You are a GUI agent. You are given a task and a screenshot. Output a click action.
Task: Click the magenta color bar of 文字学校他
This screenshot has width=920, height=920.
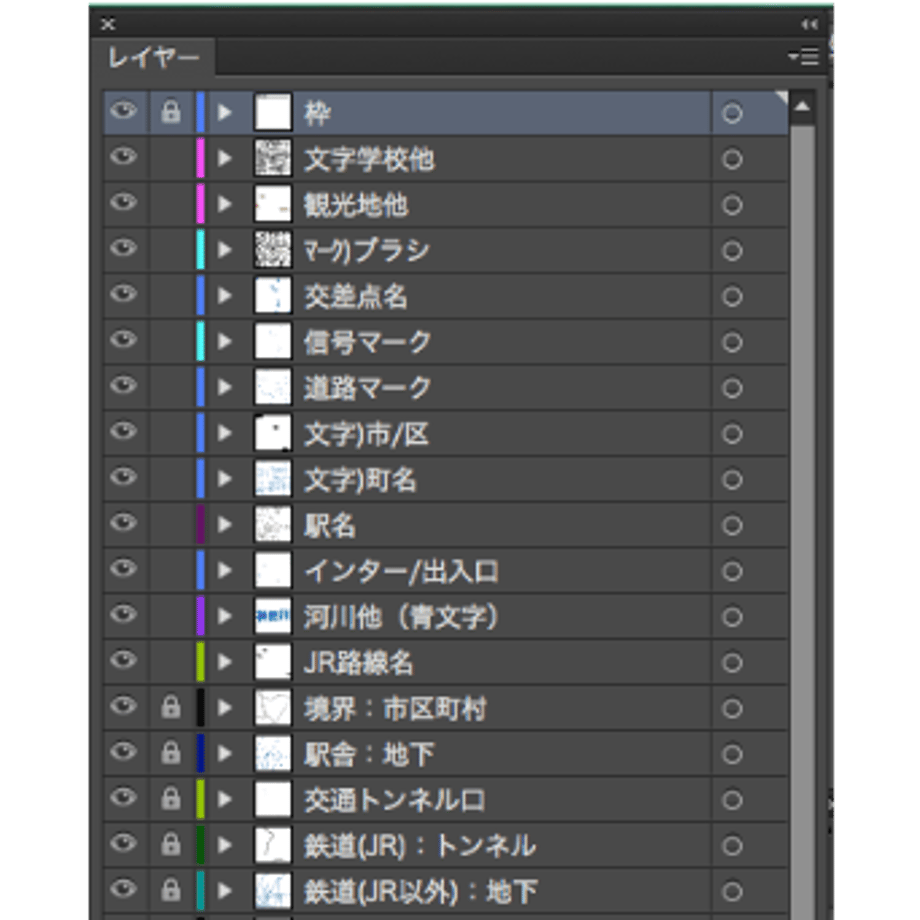(x=200, y=158)
